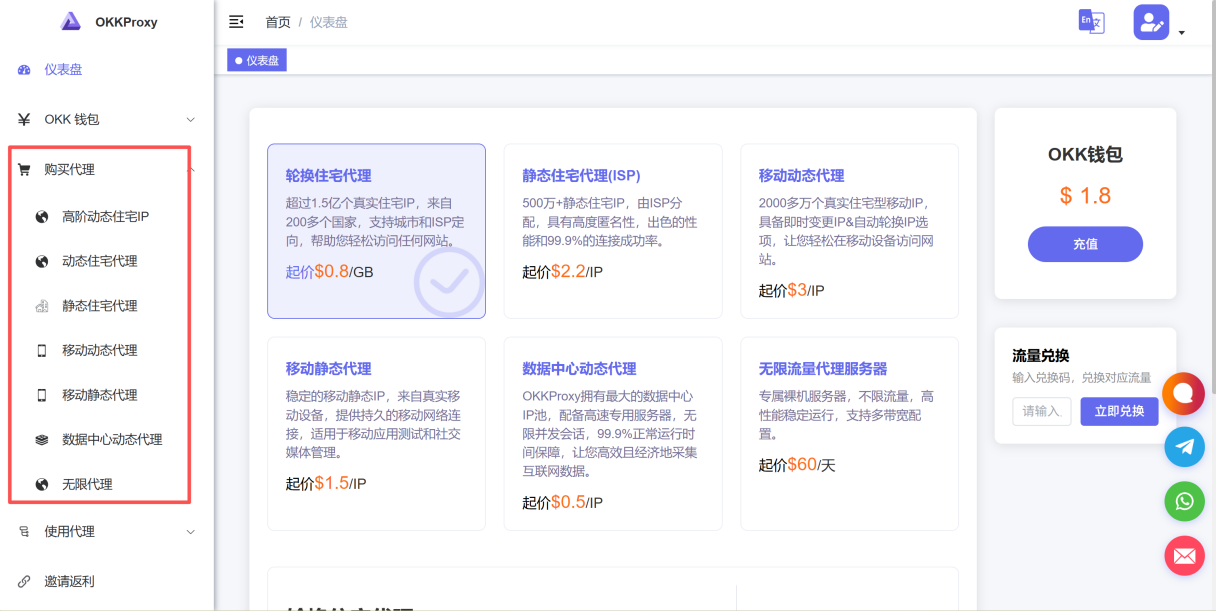This screenshot has height=611, width=1216.
Task: Click the phone icon beside 移动静态代理
Action: click(x=42, y=395)
